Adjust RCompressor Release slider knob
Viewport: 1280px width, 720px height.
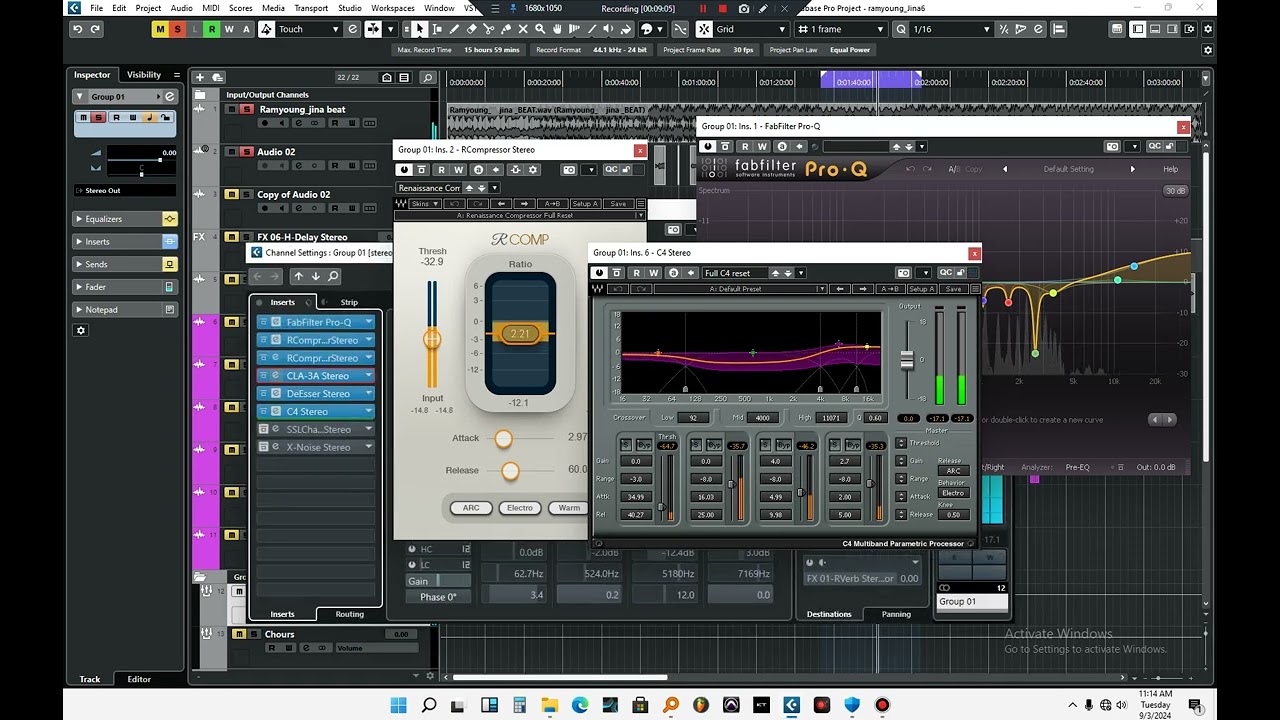(511, 471)
